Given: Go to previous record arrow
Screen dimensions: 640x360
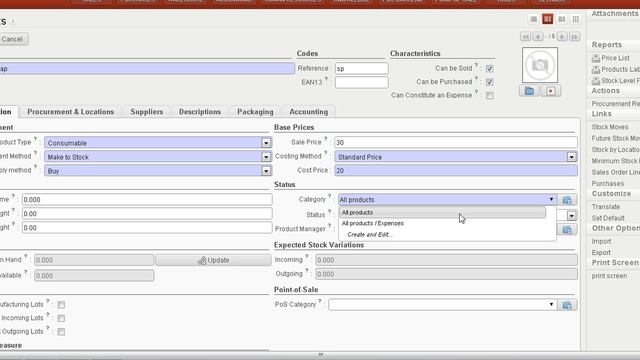Looking at the screenshot, I should 538,37.
